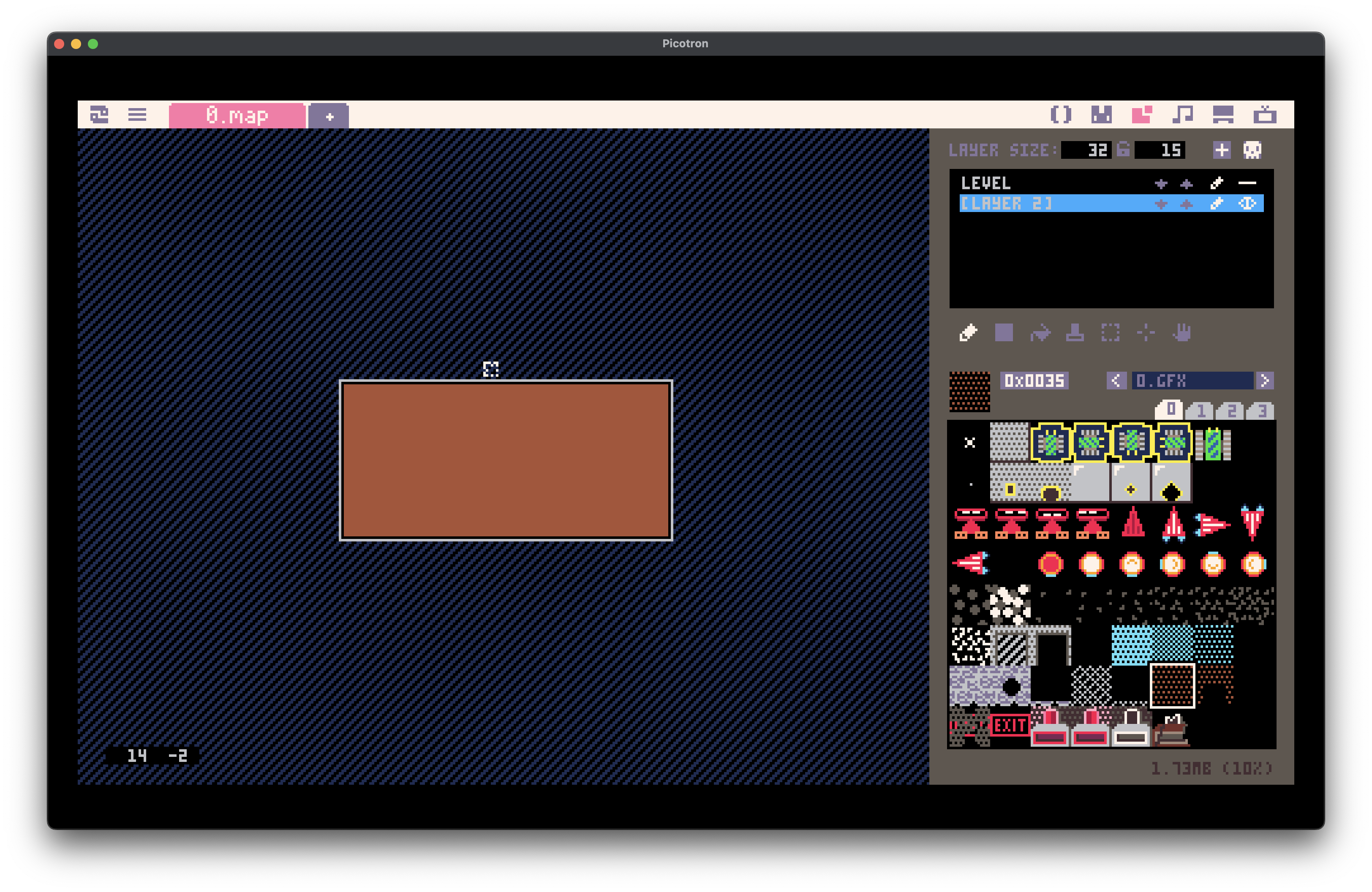Delete the layer using the skull icon

1252,150
